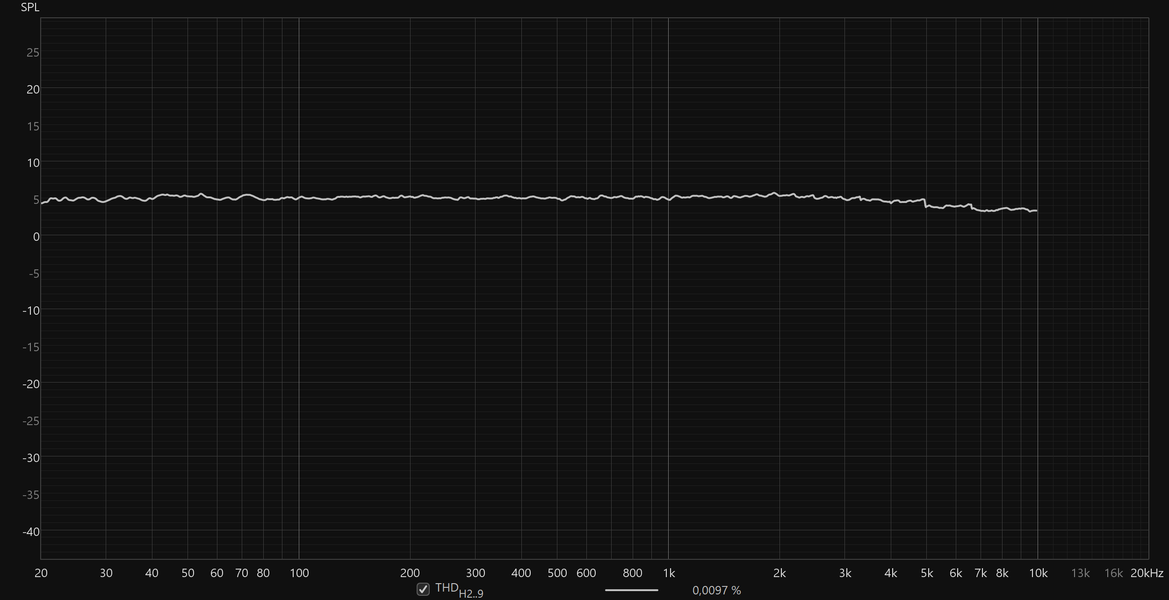Image resolution: width=1169 pixels, height=600 pixels.
Task: Click the 0,0097 % distortion value
Action: 716,590
